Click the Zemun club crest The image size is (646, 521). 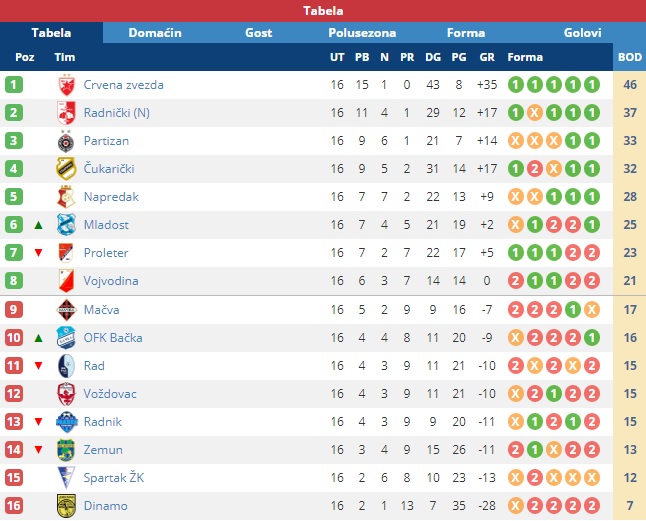66,450
